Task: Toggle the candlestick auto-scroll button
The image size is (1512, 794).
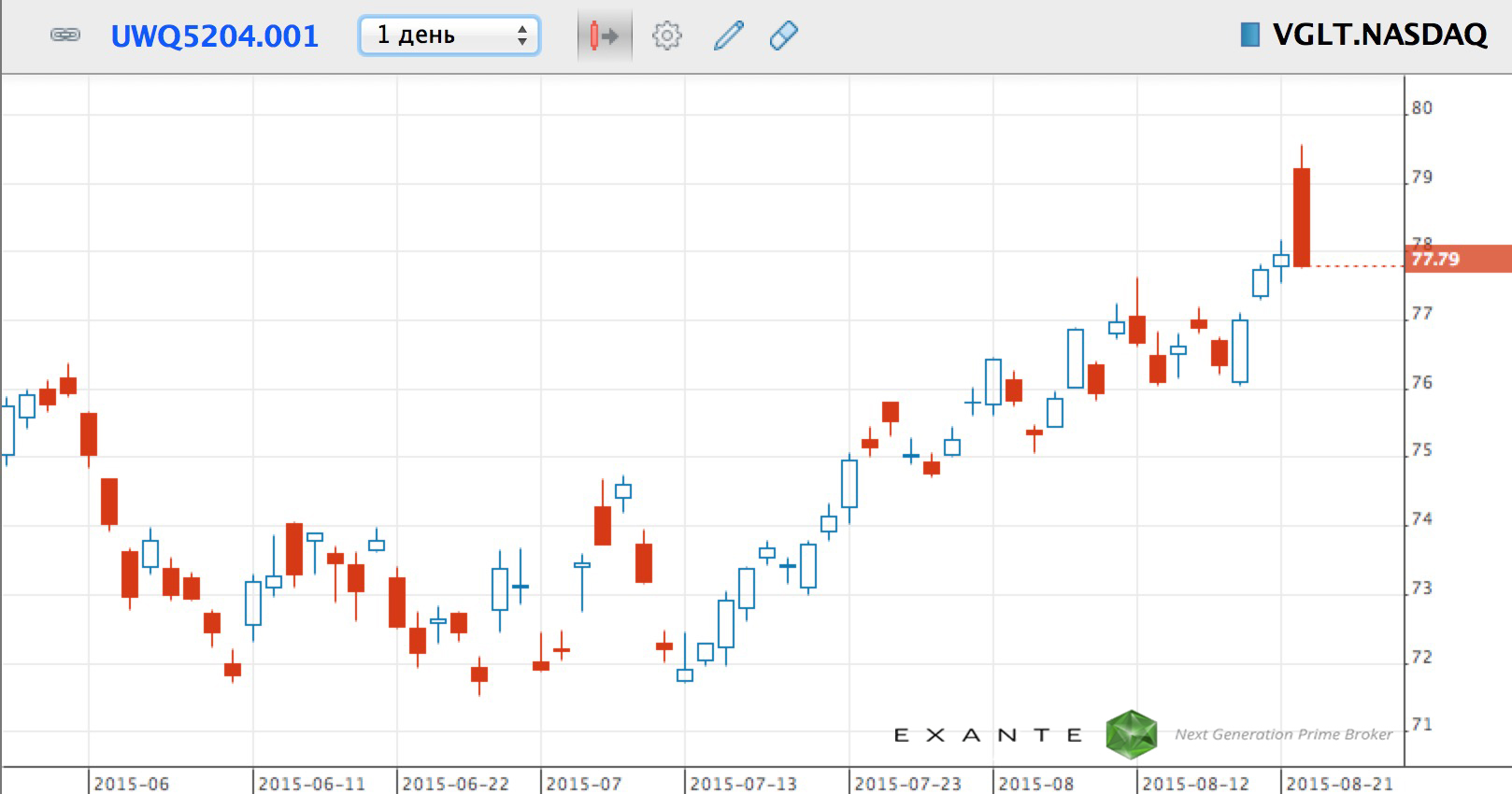Action: click(604, 36)
